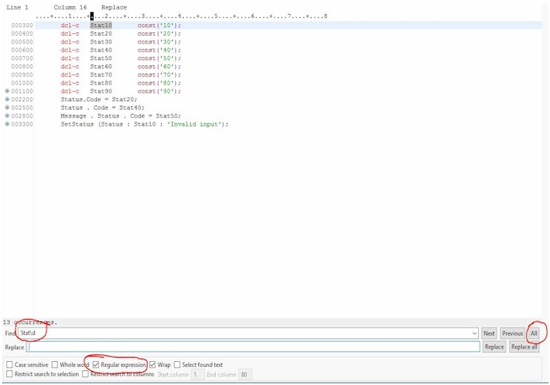Click the Next find button

coord(489,333)
